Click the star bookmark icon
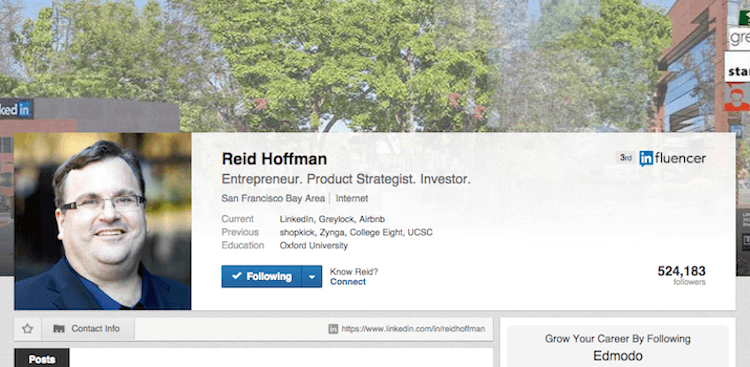The image size is (750, 367). point(27,329)
